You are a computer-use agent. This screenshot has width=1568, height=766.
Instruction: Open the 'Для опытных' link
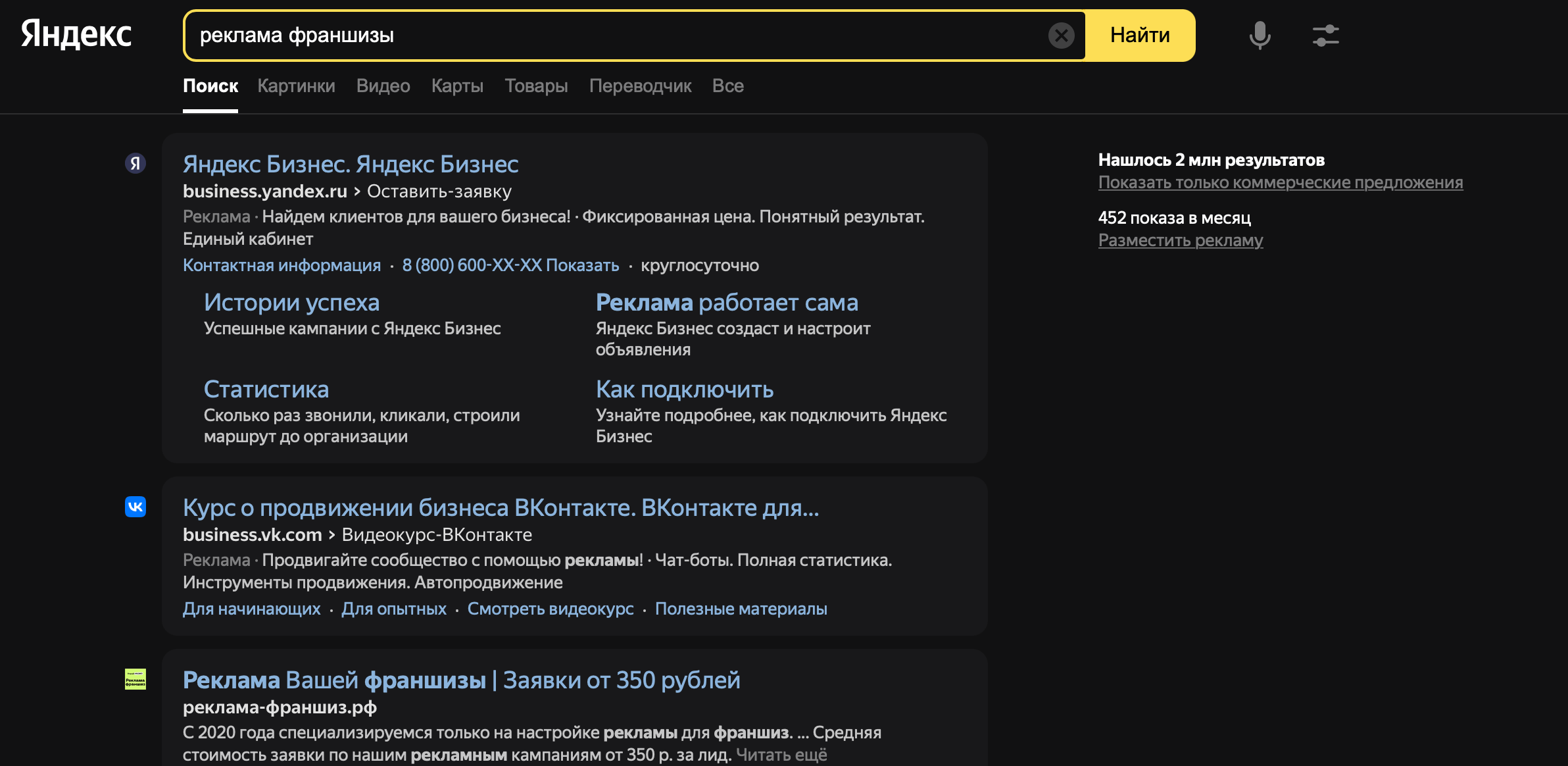click(x=393, y=609)
